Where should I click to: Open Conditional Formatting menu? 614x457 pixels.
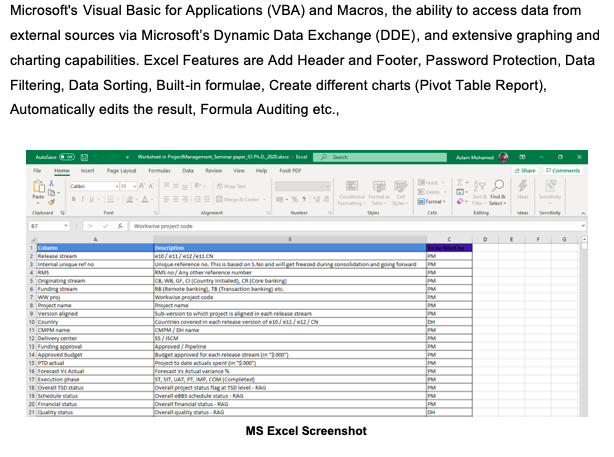coord(351,193)
